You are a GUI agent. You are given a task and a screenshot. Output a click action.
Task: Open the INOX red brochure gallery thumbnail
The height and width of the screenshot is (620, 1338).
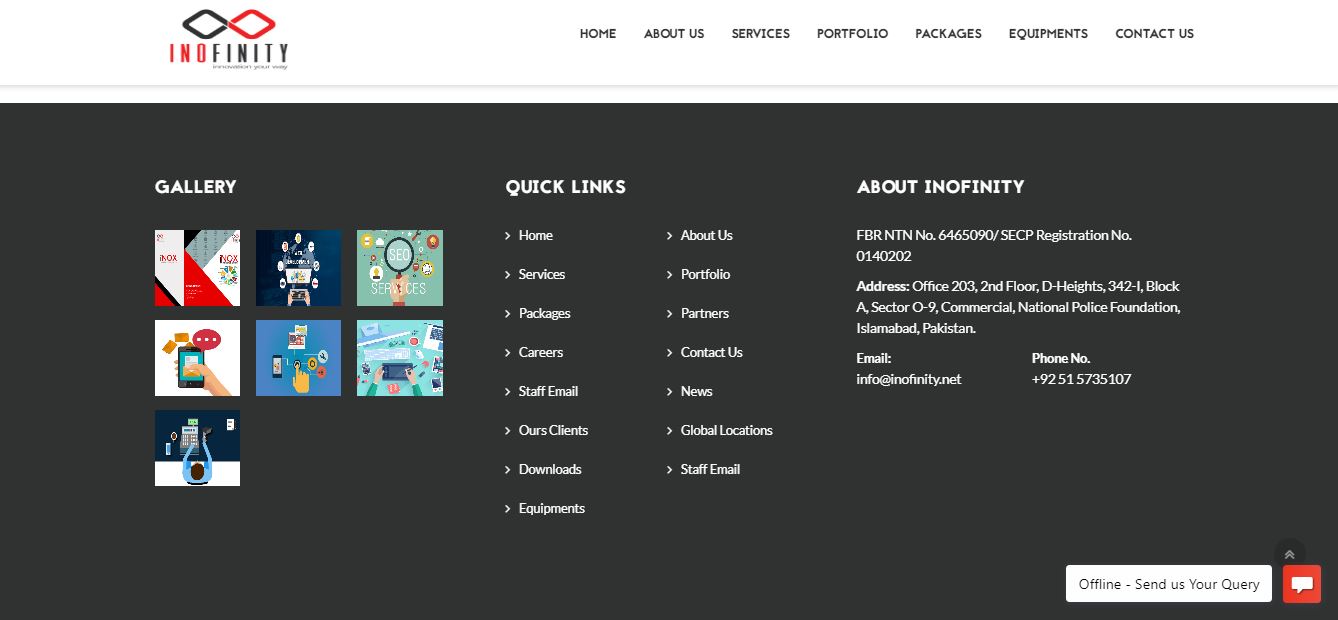tap(197, 268)
